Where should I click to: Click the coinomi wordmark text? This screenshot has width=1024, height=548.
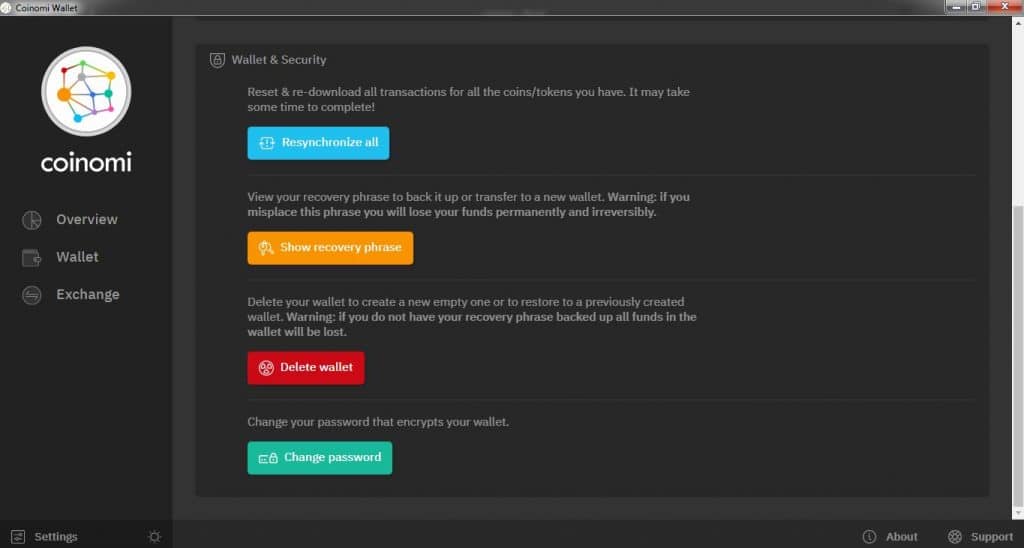(86, 161)
